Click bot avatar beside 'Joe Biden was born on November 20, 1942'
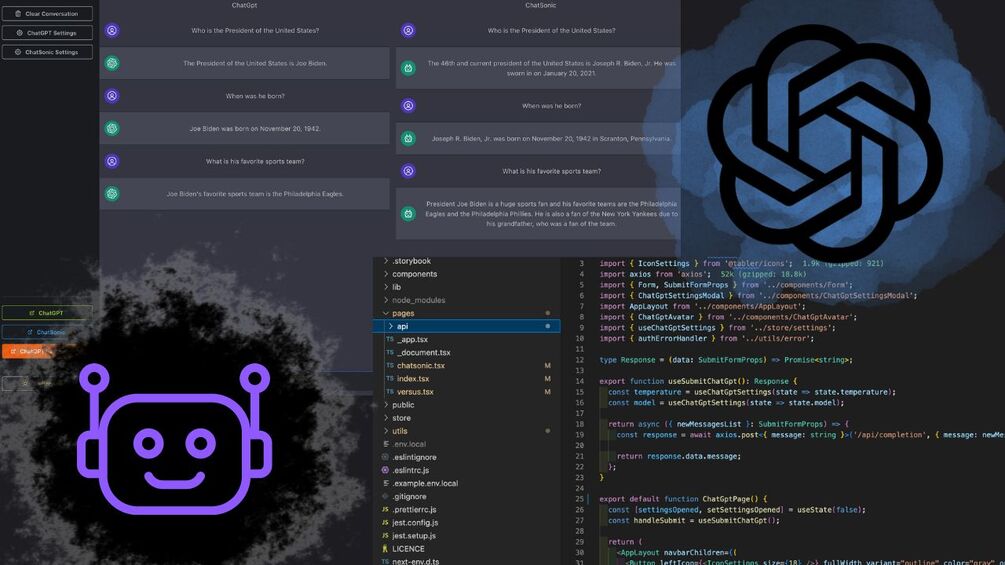The height and width of the screenshot is (565, 1005). (112, 129)
